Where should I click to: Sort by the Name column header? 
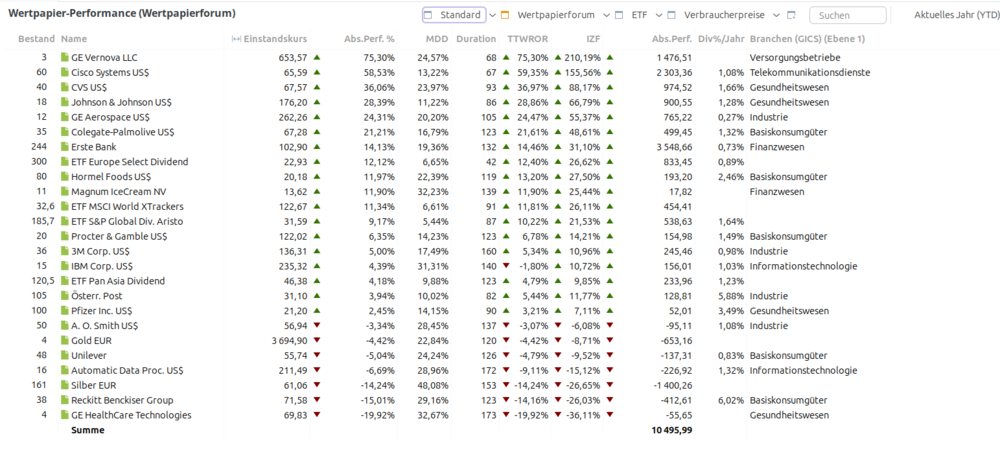click(x=74, y=39)
